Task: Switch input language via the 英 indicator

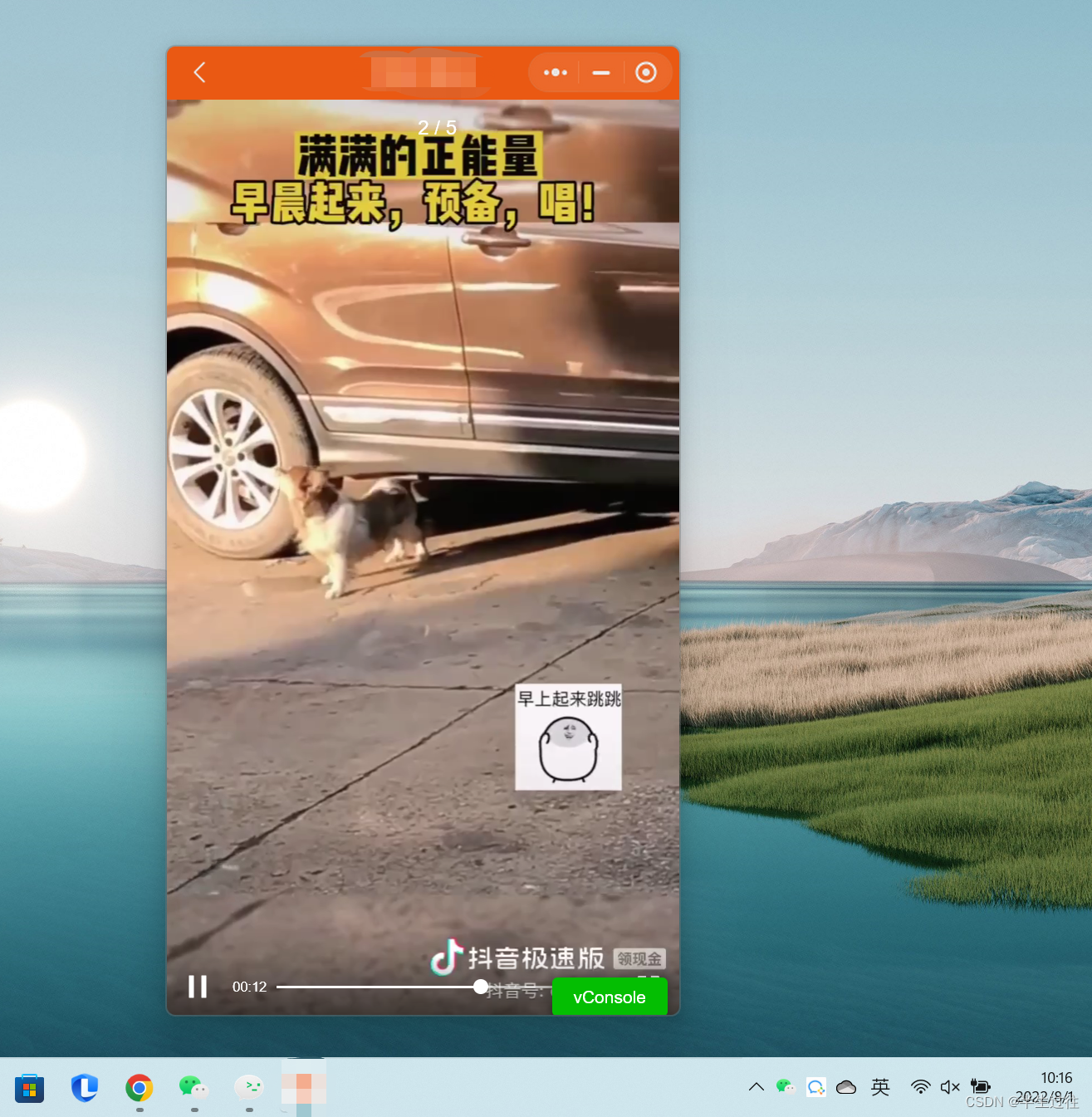Action: pos(880,1087)
